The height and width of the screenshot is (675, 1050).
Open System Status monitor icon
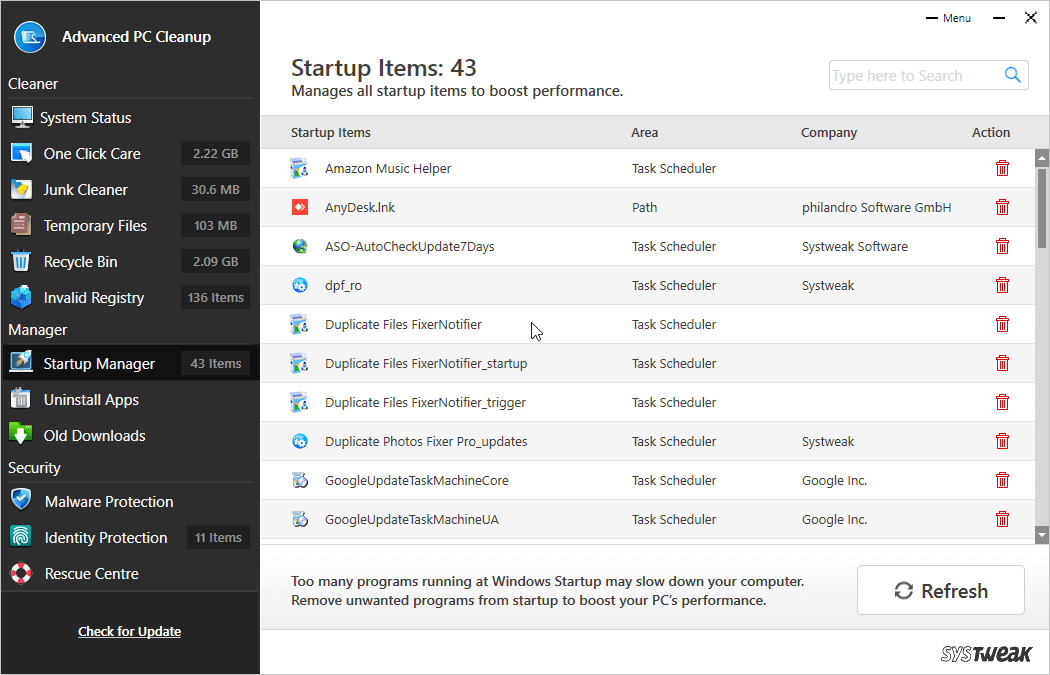coord(22,117)
